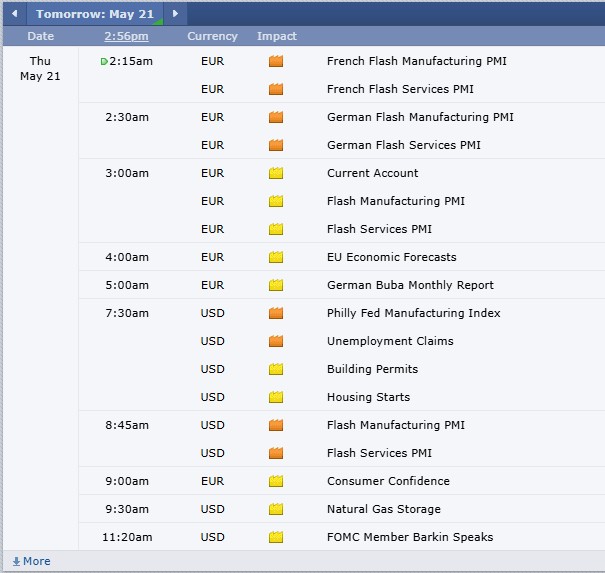Click the Currency column header
This screenshot has width=605, height=573.
point(212,36)
